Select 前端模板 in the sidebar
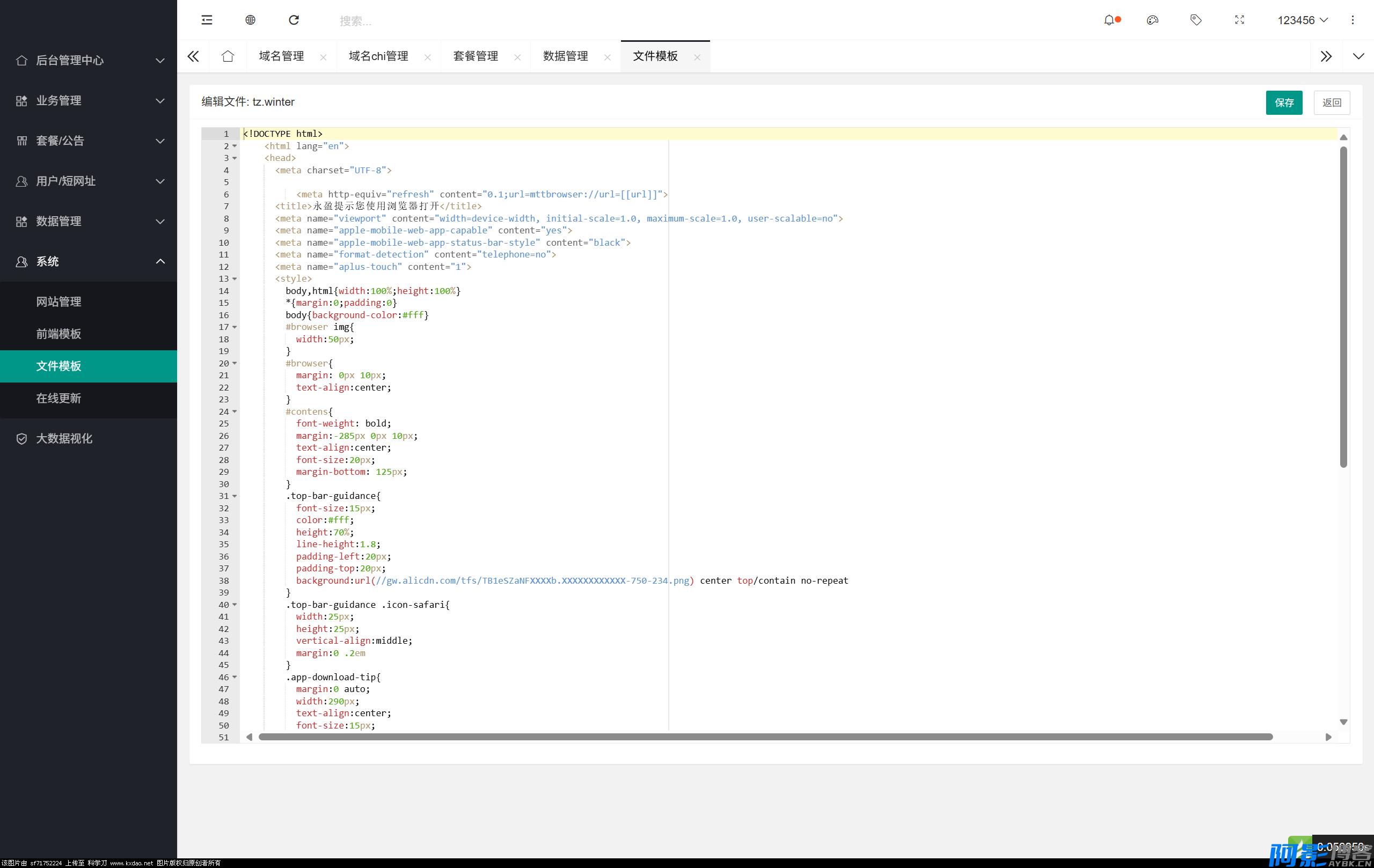The height and width of the screenshot is (868, 1374). pos(59,334)
